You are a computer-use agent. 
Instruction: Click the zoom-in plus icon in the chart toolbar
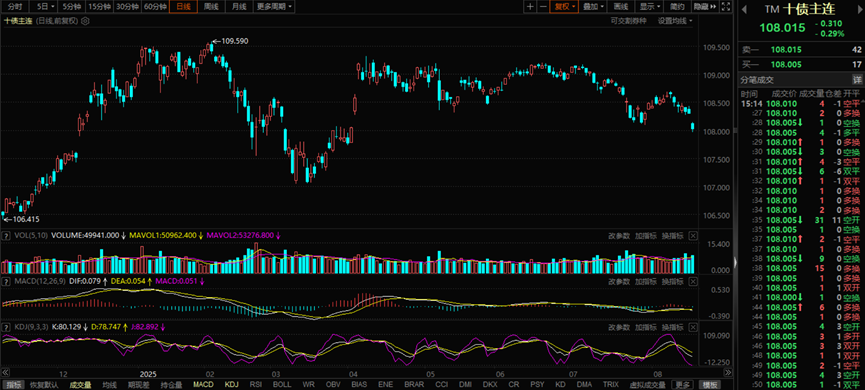click(530, 7)
